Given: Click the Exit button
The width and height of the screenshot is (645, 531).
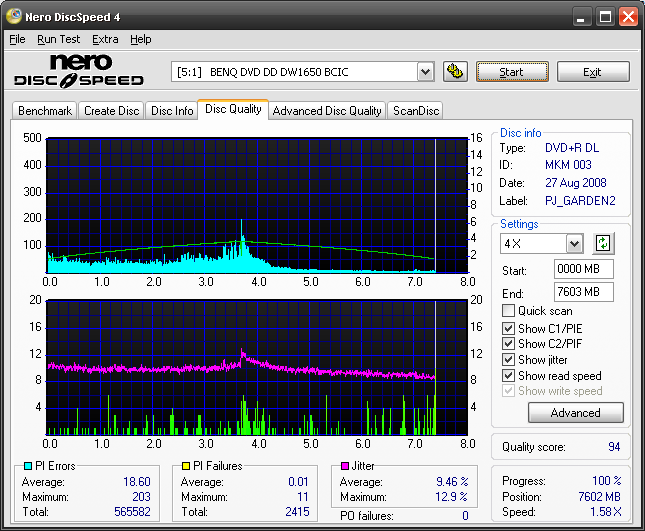Looking at the screenshot, I should click(x=593, y=72).
